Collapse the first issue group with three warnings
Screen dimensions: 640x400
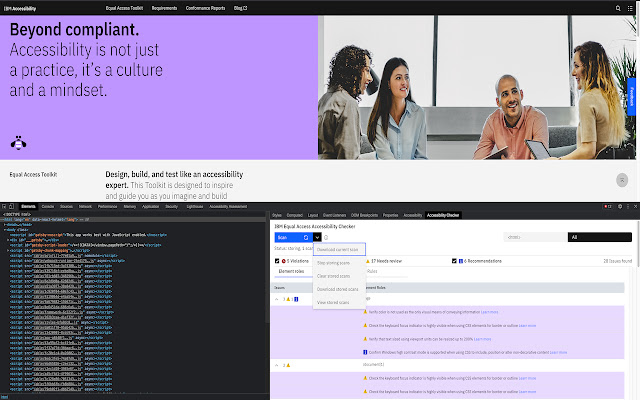[x=277, y=299]
